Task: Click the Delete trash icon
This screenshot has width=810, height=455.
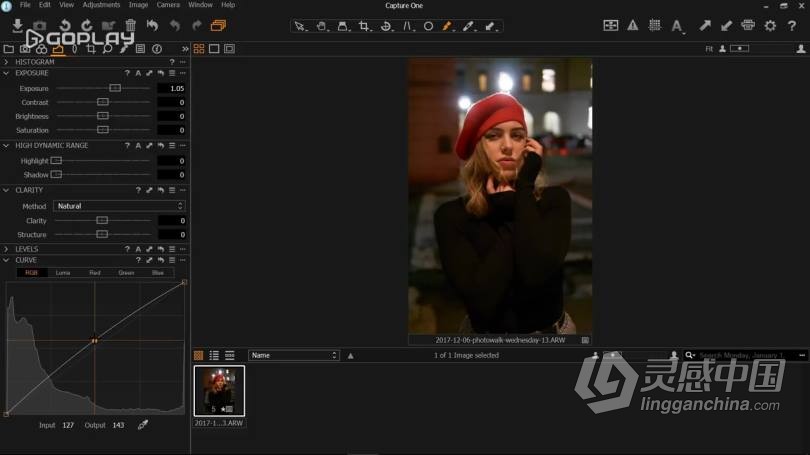Action: pos(130,25)
